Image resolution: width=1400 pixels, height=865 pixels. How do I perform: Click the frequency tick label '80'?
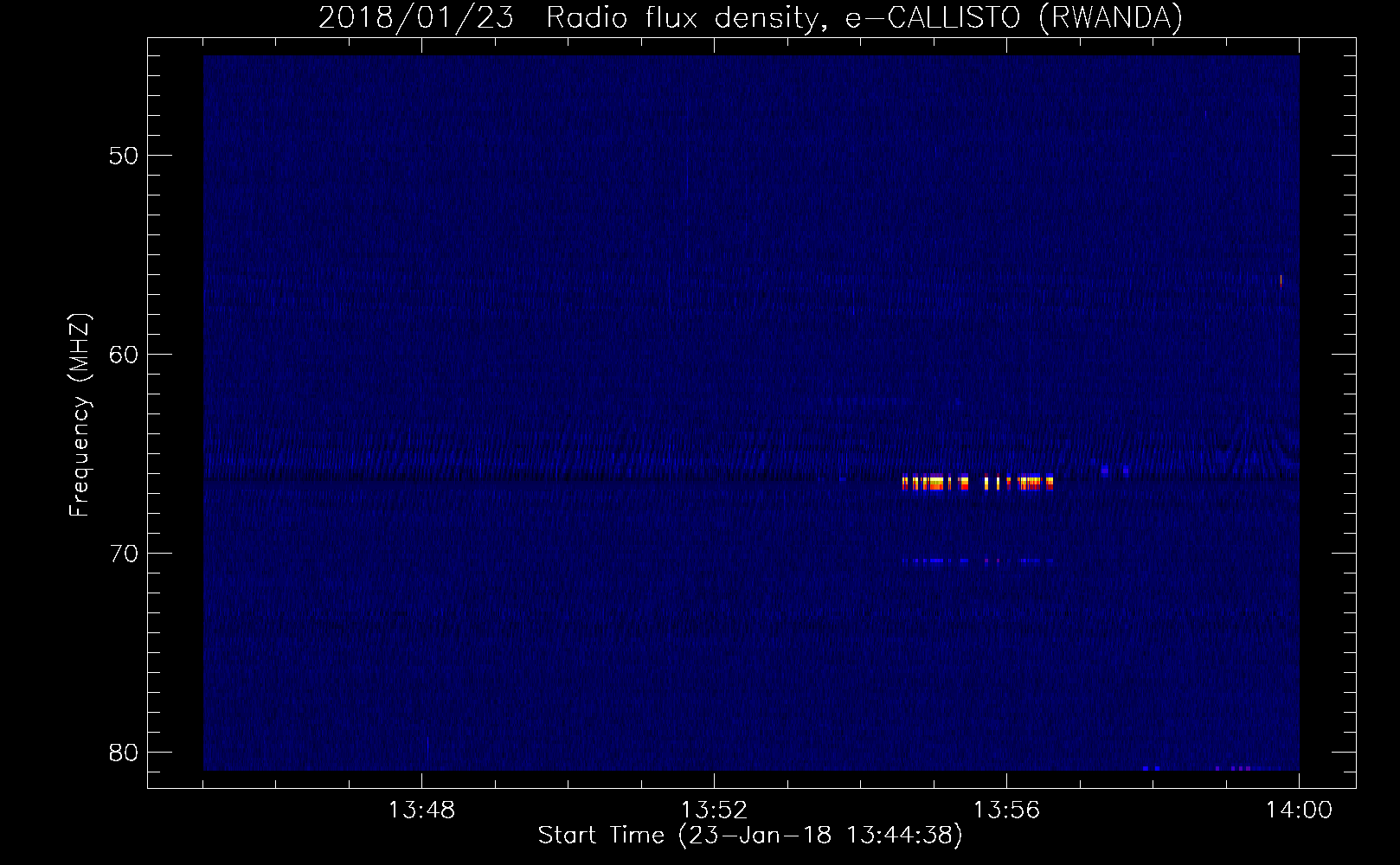coord(125,753)
